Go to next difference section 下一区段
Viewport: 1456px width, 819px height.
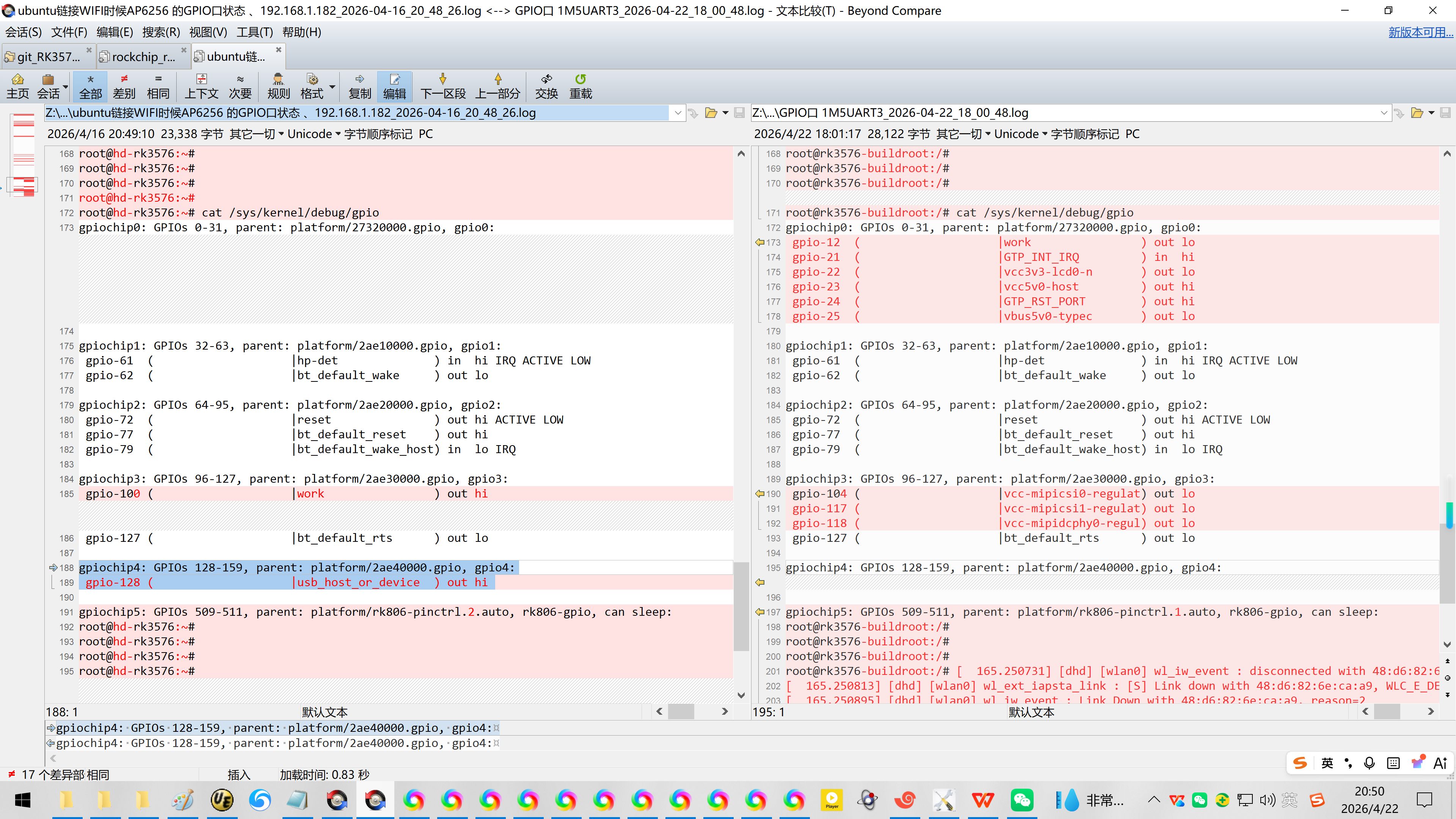(442, 86)
